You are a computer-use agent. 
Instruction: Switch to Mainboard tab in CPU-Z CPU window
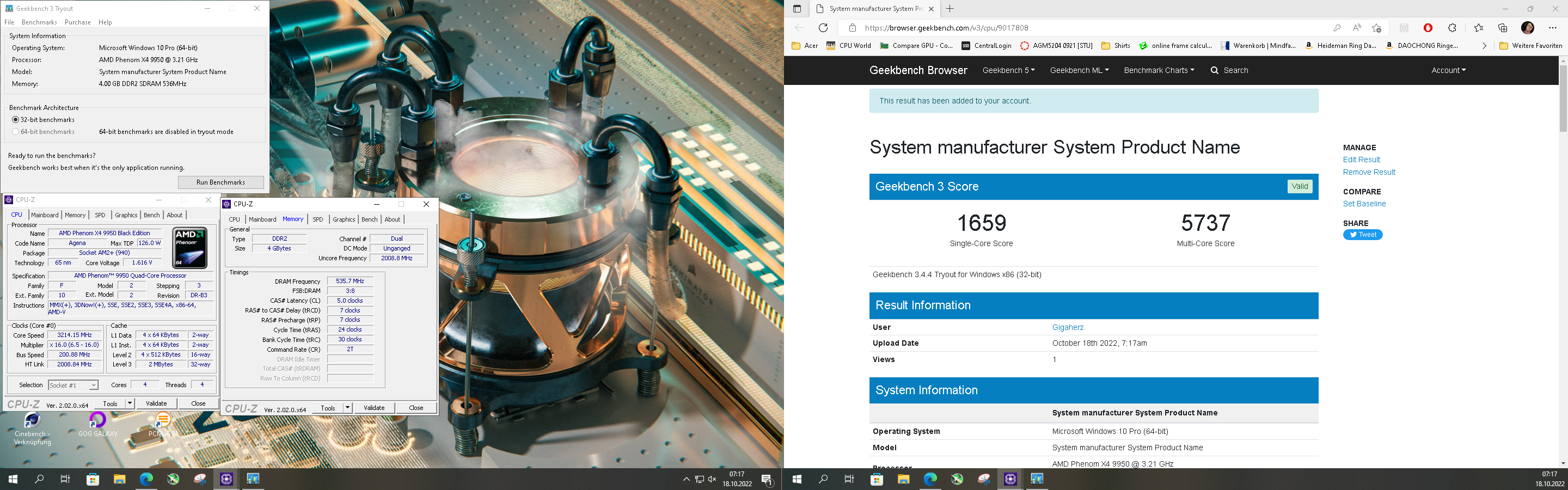(x=45, y=215)
